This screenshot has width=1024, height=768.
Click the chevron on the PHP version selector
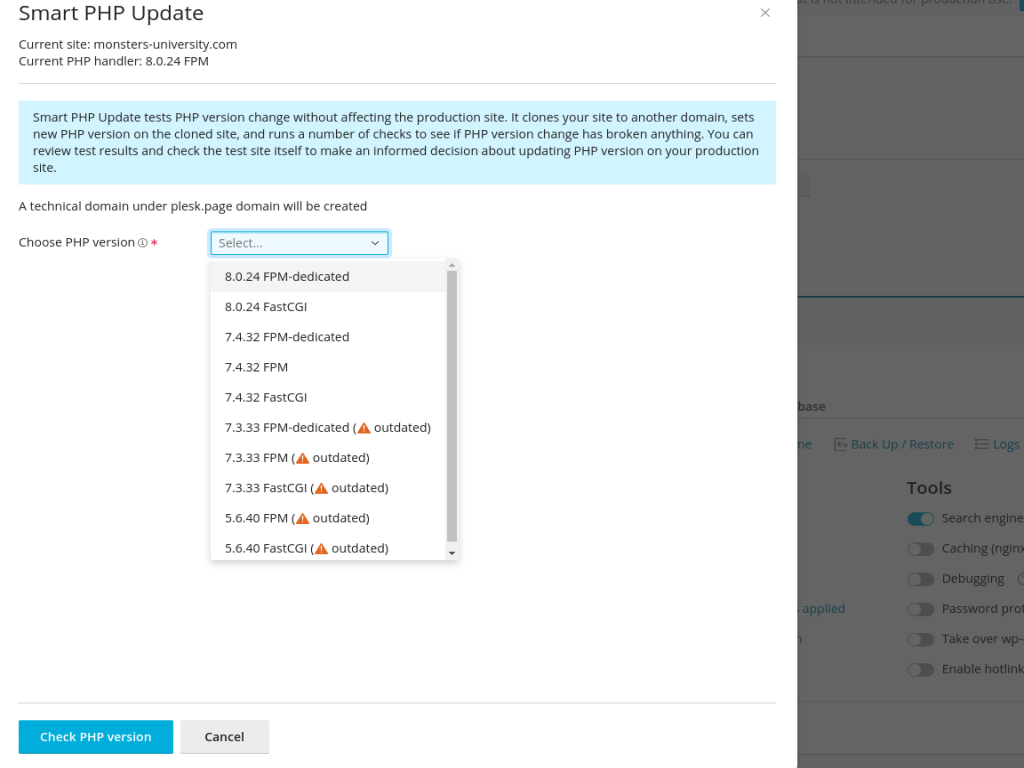pyautogui.click(x=375, y=242)
